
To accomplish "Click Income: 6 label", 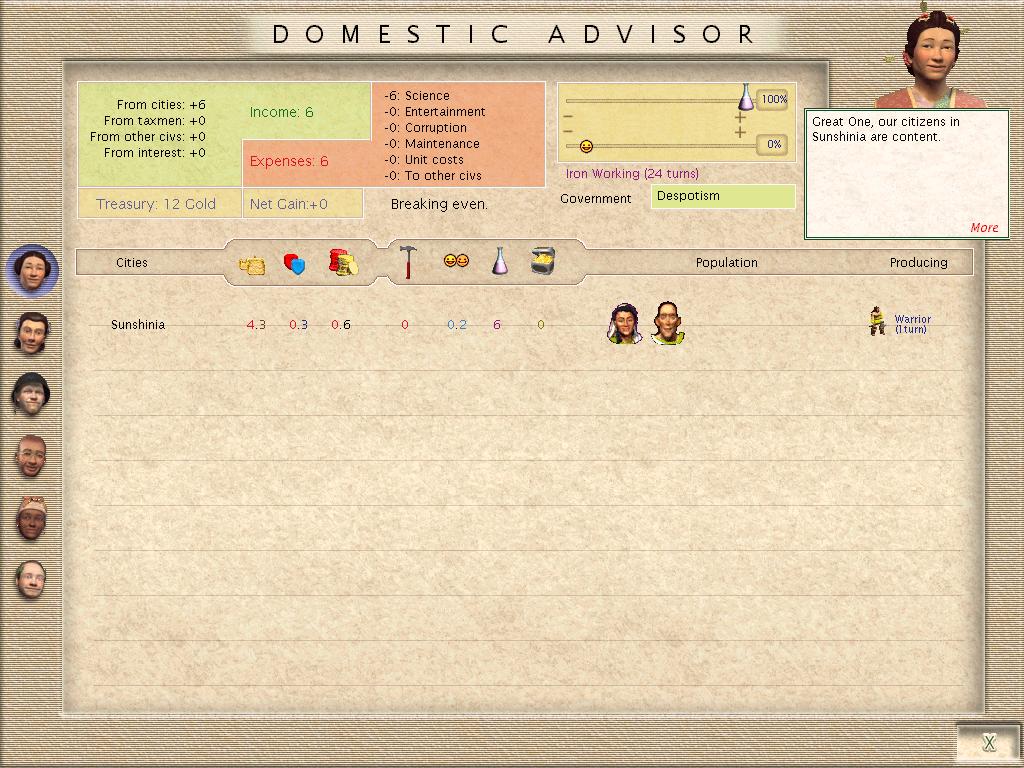I will point(281,112).
